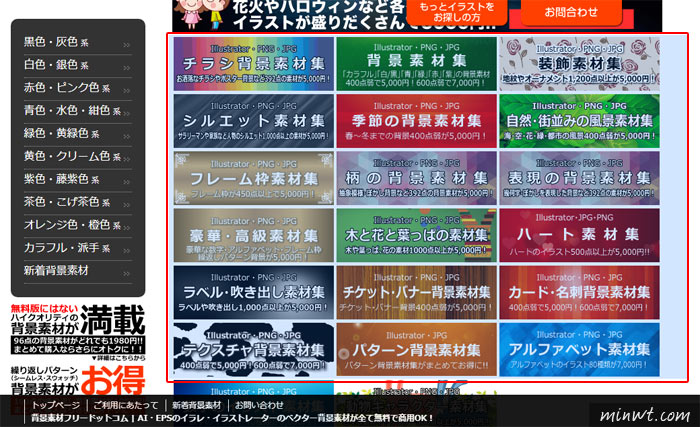Open the 紫色・藤紫色系 category
Viewport: 700px width, 427px height.
coord(78,180)
